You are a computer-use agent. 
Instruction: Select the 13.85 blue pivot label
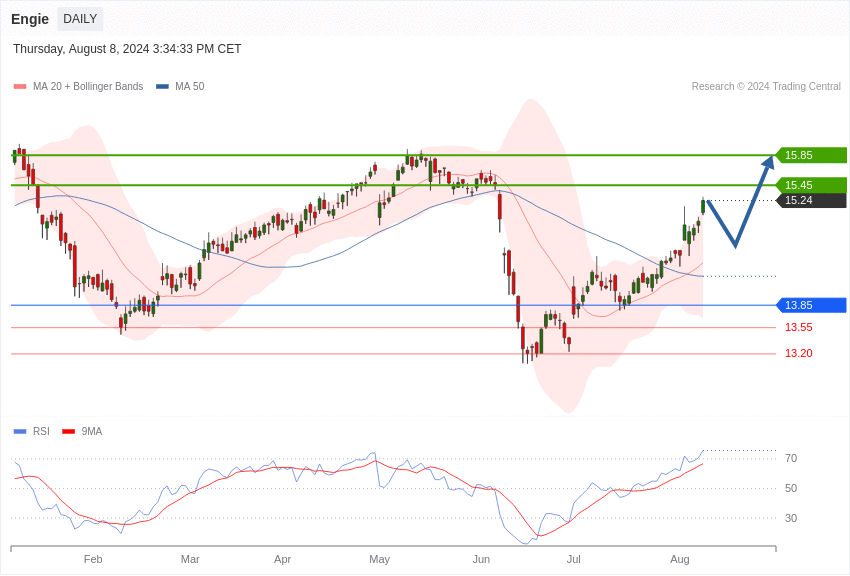(811, 305)
